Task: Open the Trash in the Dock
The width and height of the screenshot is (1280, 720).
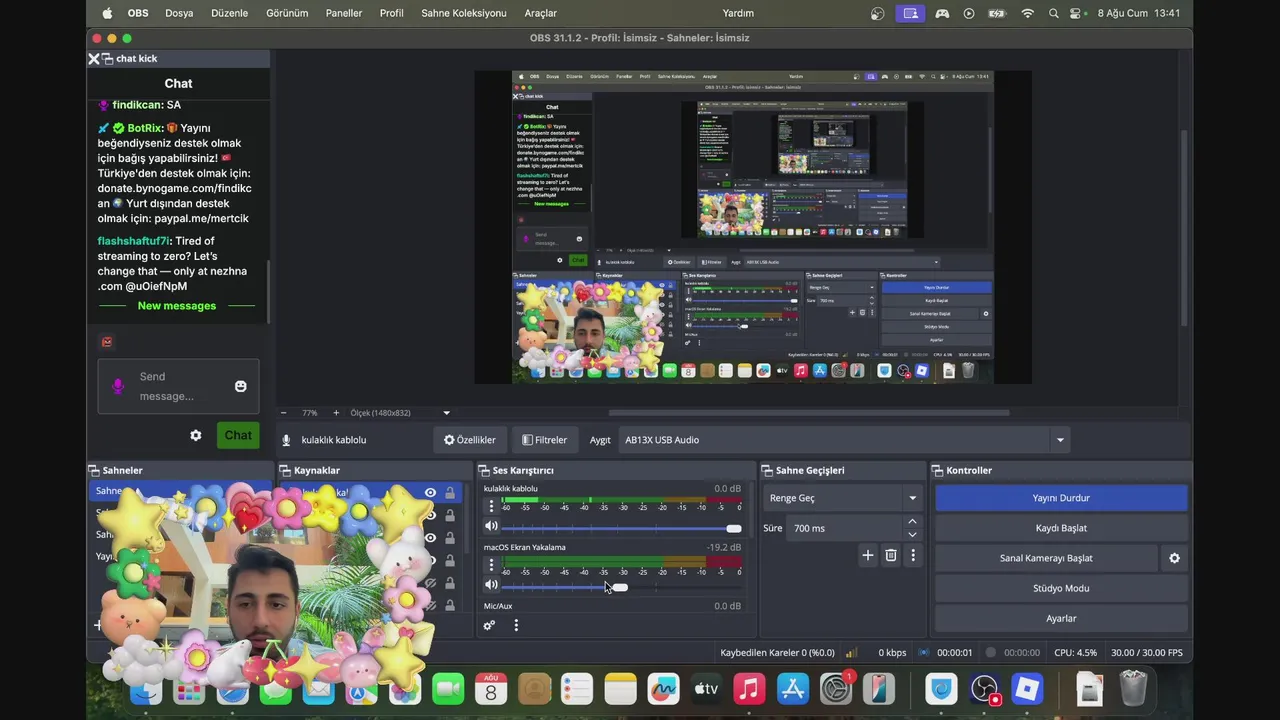Action: (x=1133, y=689)
